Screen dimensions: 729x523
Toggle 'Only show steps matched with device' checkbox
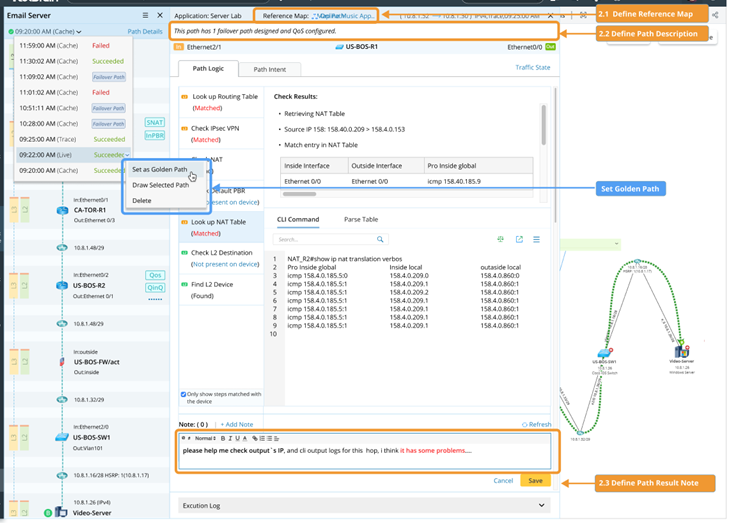pyautogui.click(x=183, y=394)
